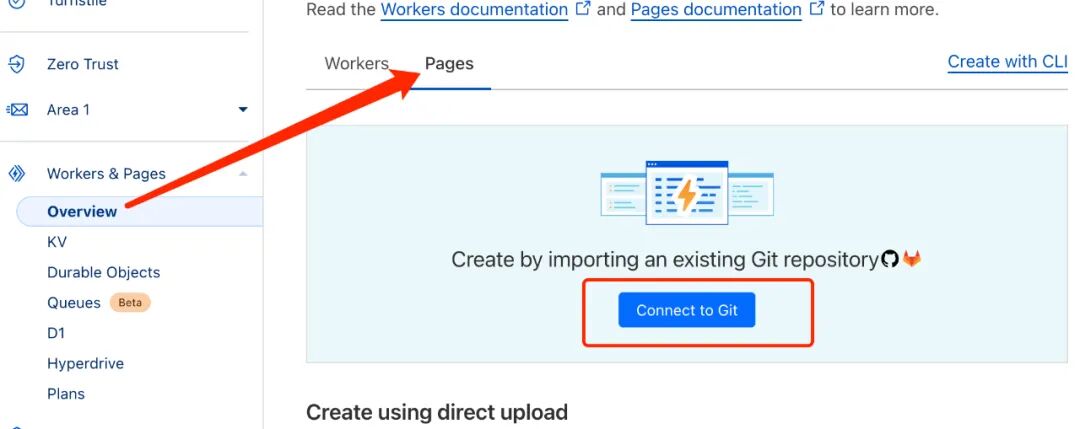Image resolution: width=1080 pixels, height=429 pixels.
Task: Open Durable Objects in the sidebar
Action: point(103,272)
